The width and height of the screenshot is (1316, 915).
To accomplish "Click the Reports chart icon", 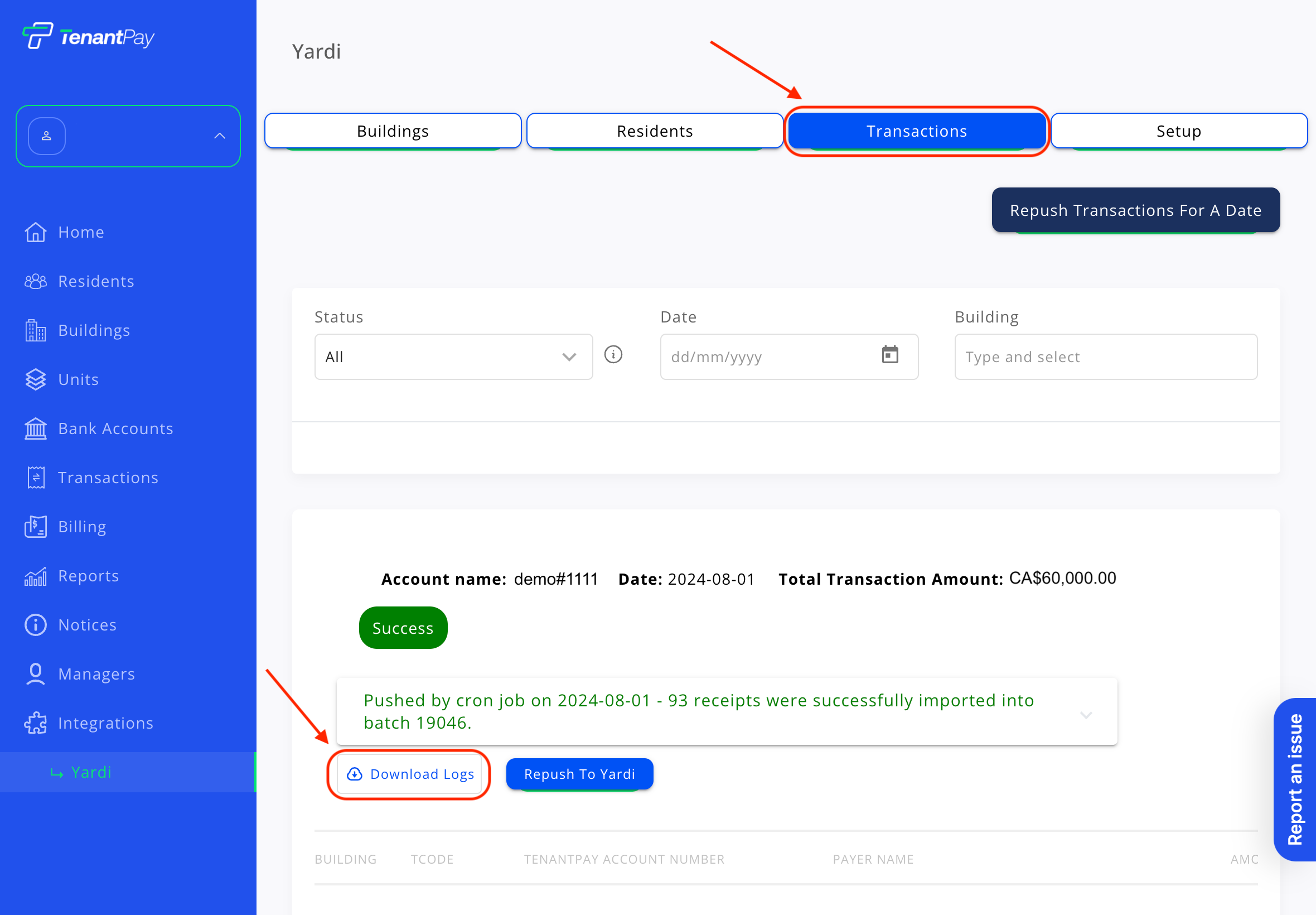I will click(x=36, y=576).
